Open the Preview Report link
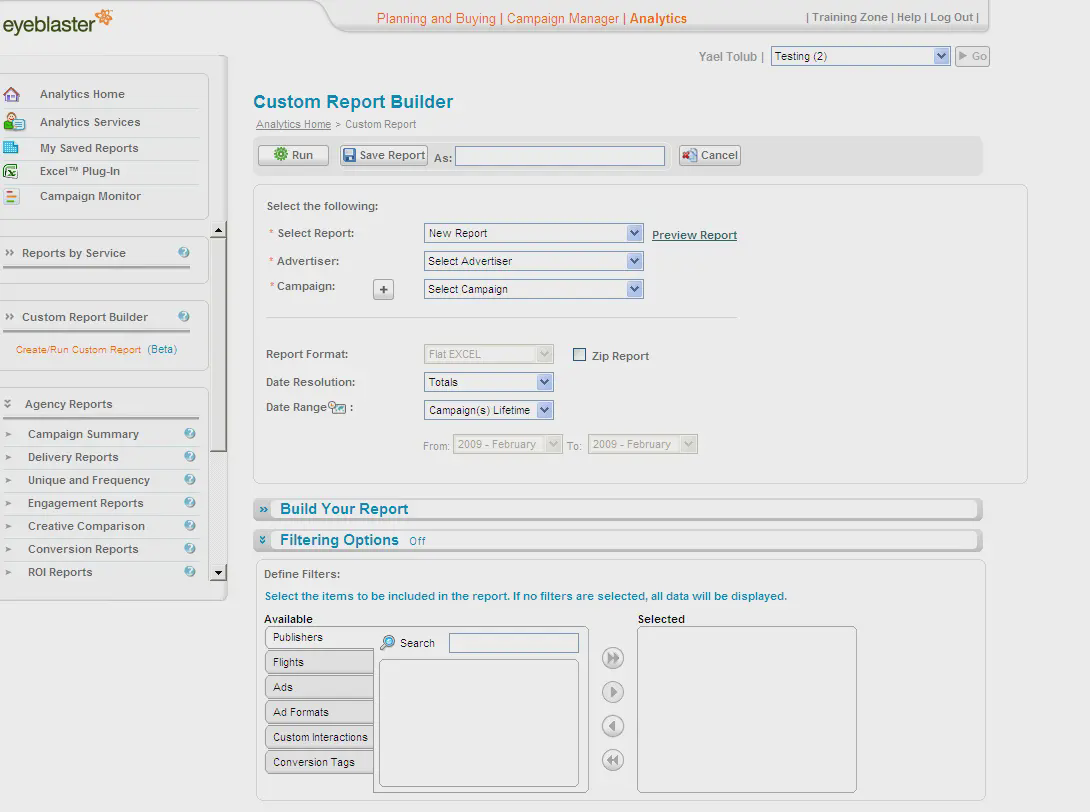 pyautogui.click(x=694, y=235)
